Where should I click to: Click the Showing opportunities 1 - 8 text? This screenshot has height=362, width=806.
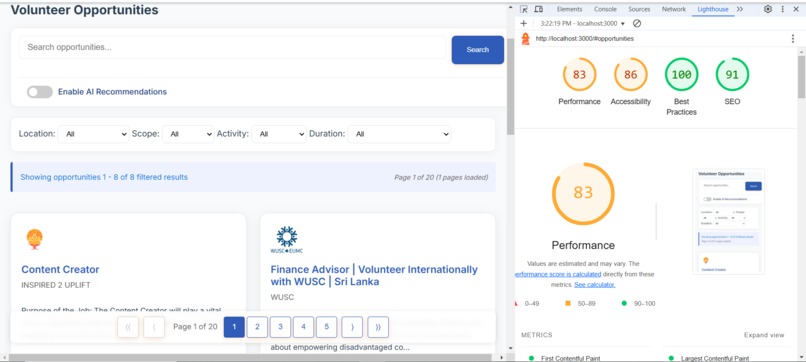coord(104,177)
